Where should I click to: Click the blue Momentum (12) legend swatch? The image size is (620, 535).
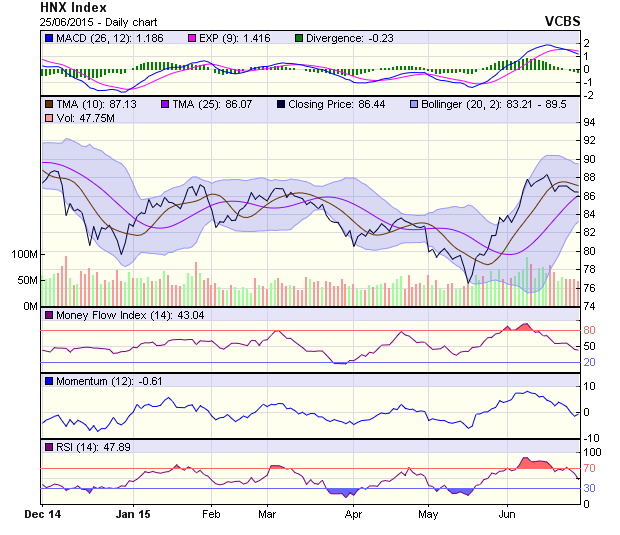pyautogui.click(x=49, y=382)
